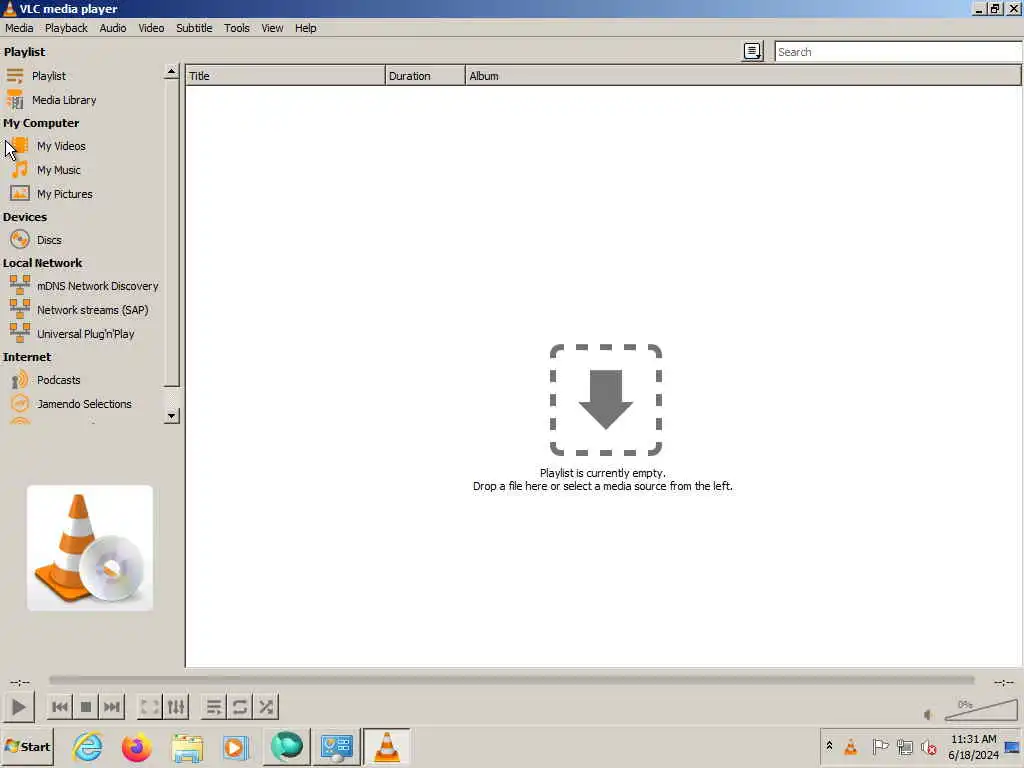
Task: Launch Firefox from taskbar
Action: (136, 747)
